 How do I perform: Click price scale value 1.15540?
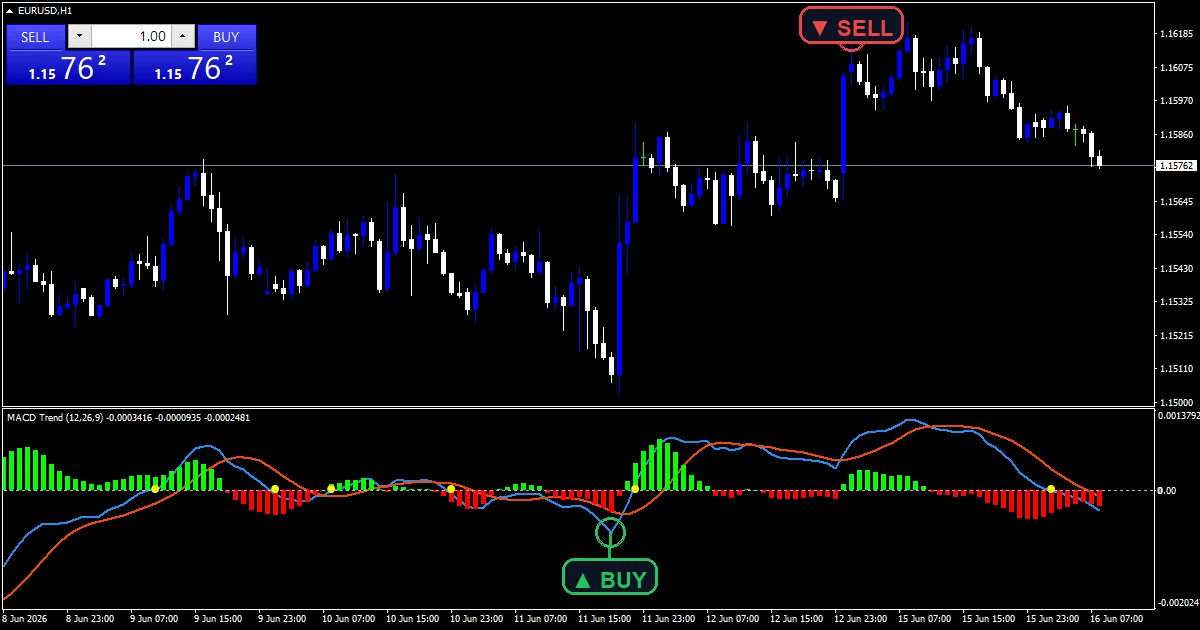(x=1176, y=235)
